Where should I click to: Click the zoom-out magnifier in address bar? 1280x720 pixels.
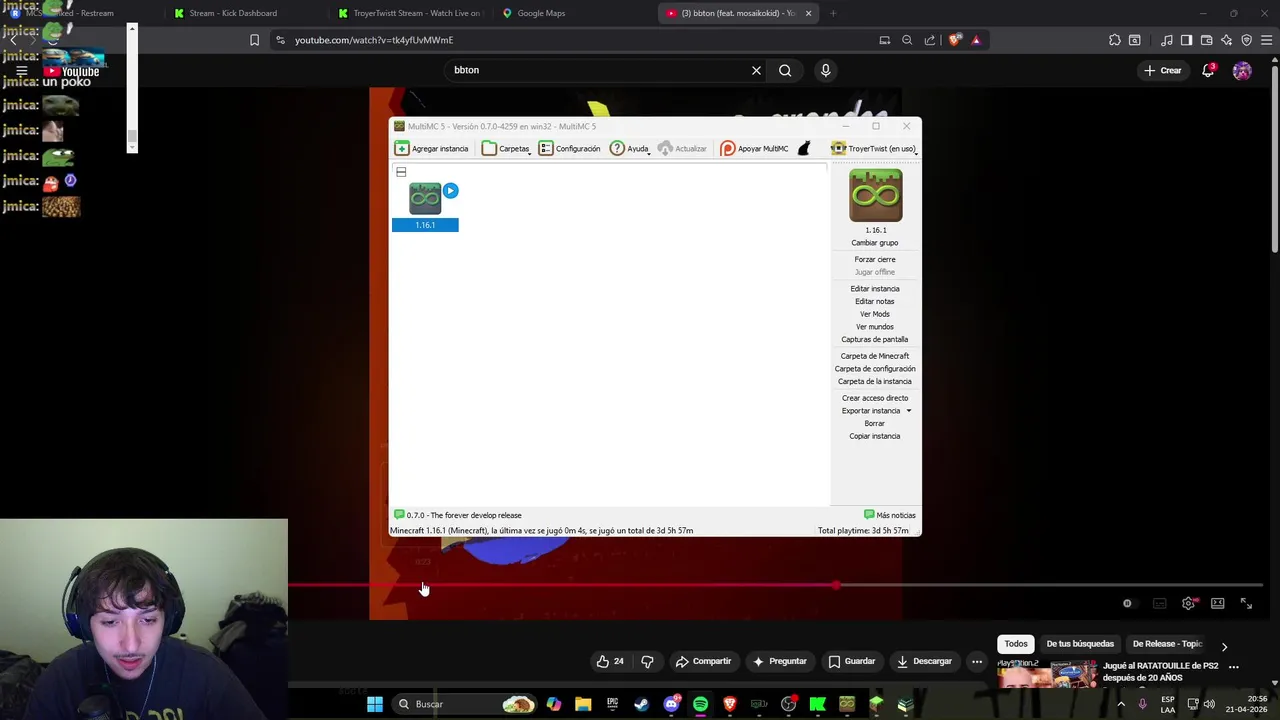tap(907, 40)
